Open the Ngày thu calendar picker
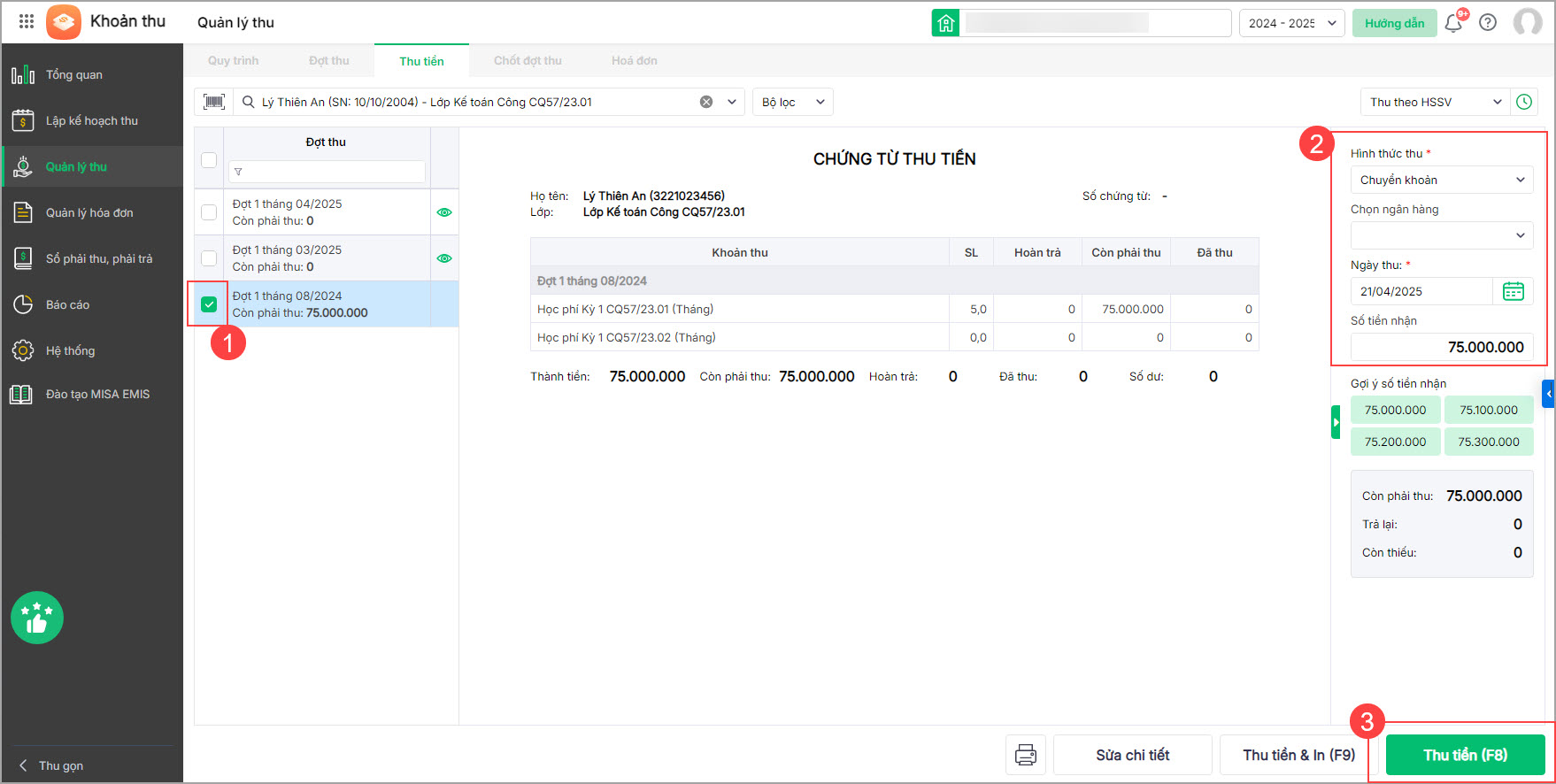1556x784 pixels. [1514, 291]
